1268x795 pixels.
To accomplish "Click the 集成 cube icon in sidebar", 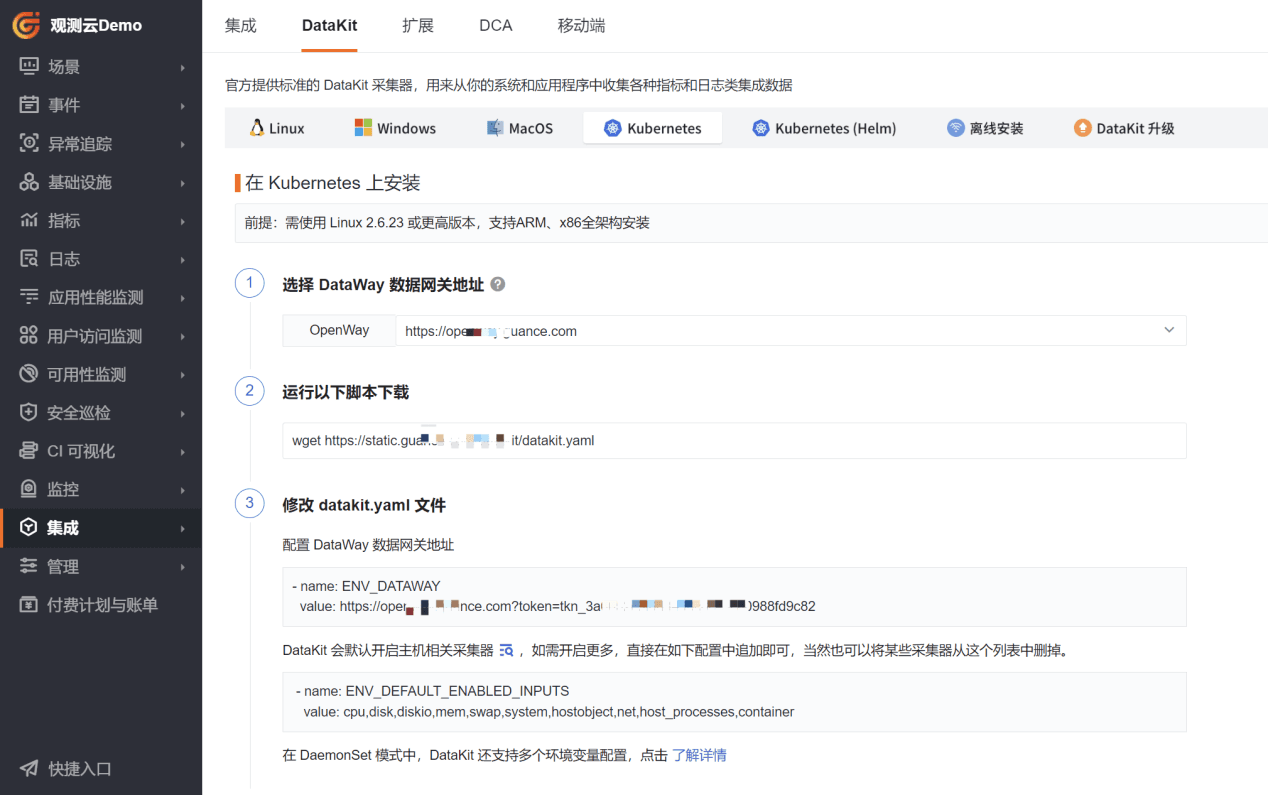I will pyautogui.click(x=29, y=528).
